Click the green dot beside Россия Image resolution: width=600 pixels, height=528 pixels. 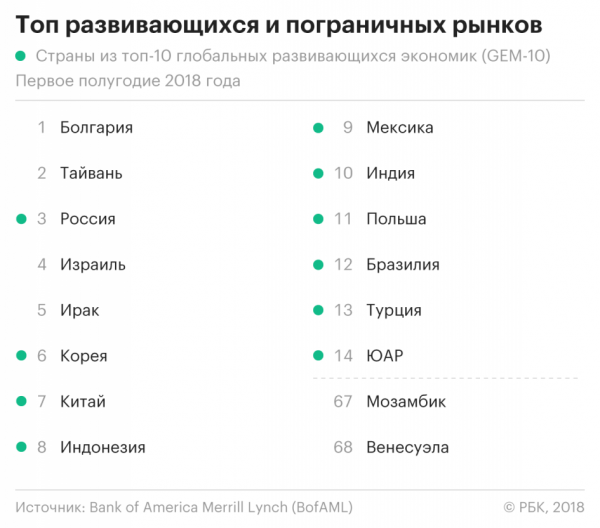click(21, 219)
